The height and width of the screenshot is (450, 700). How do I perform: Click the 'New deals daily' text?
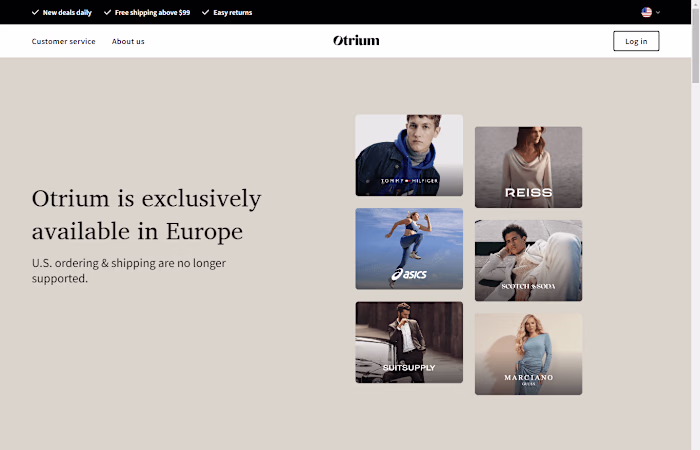[67, 12]
